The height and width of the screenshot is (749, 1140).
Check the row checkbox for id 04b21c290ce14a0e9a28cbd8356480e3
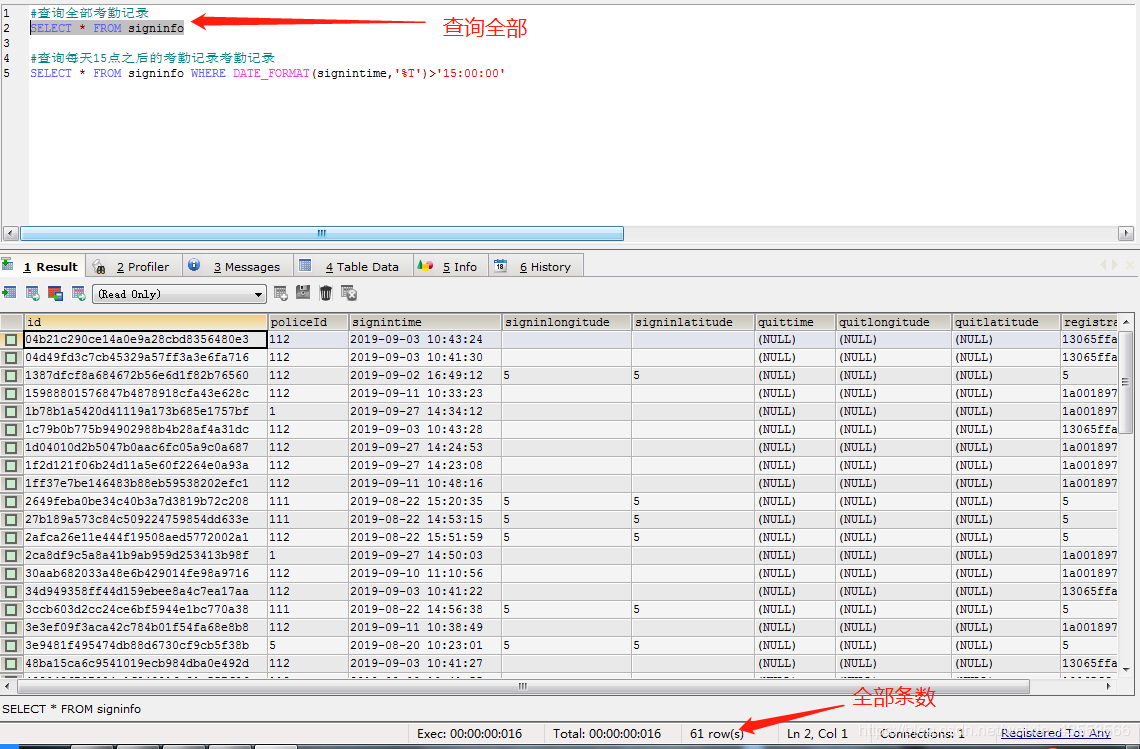(11, 340)
